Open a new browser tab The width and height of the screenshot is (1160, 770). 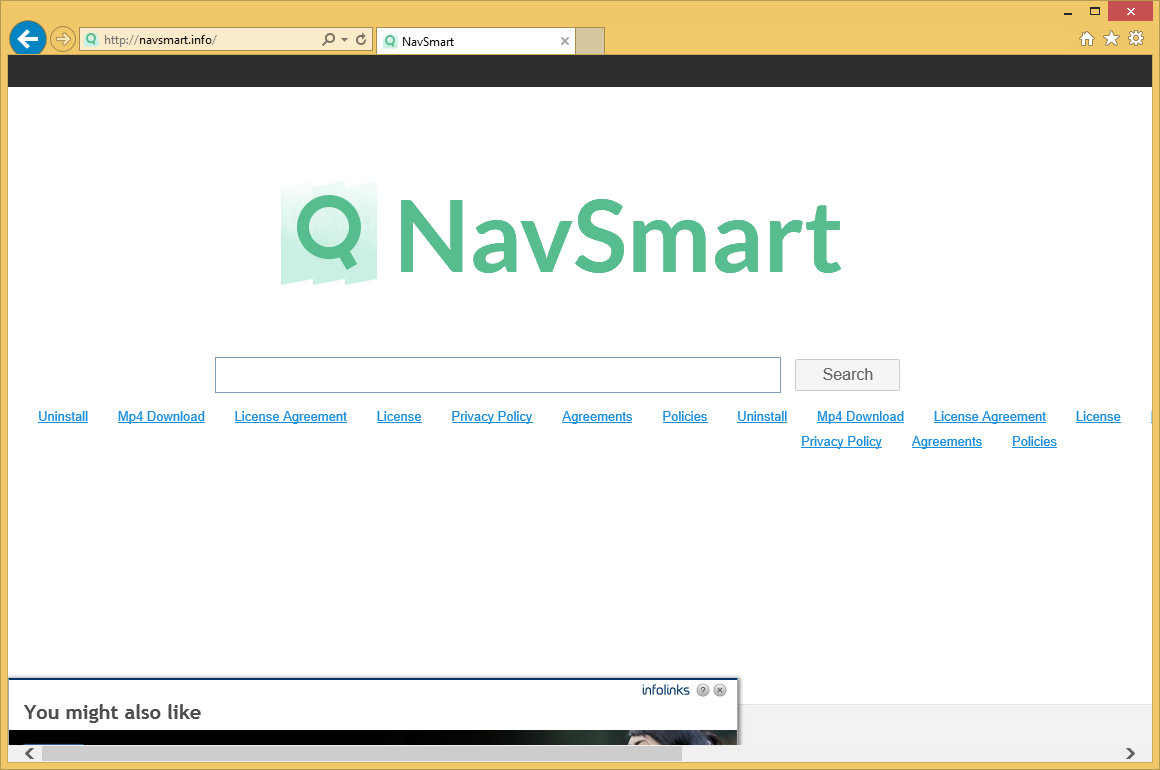point(589,41)
